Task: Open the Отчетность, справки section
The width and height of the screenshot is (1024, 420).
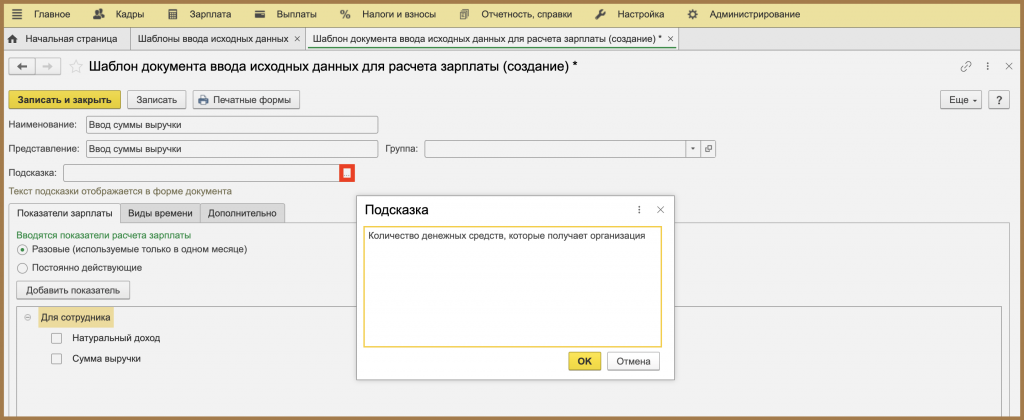Action: pos(516,14)
